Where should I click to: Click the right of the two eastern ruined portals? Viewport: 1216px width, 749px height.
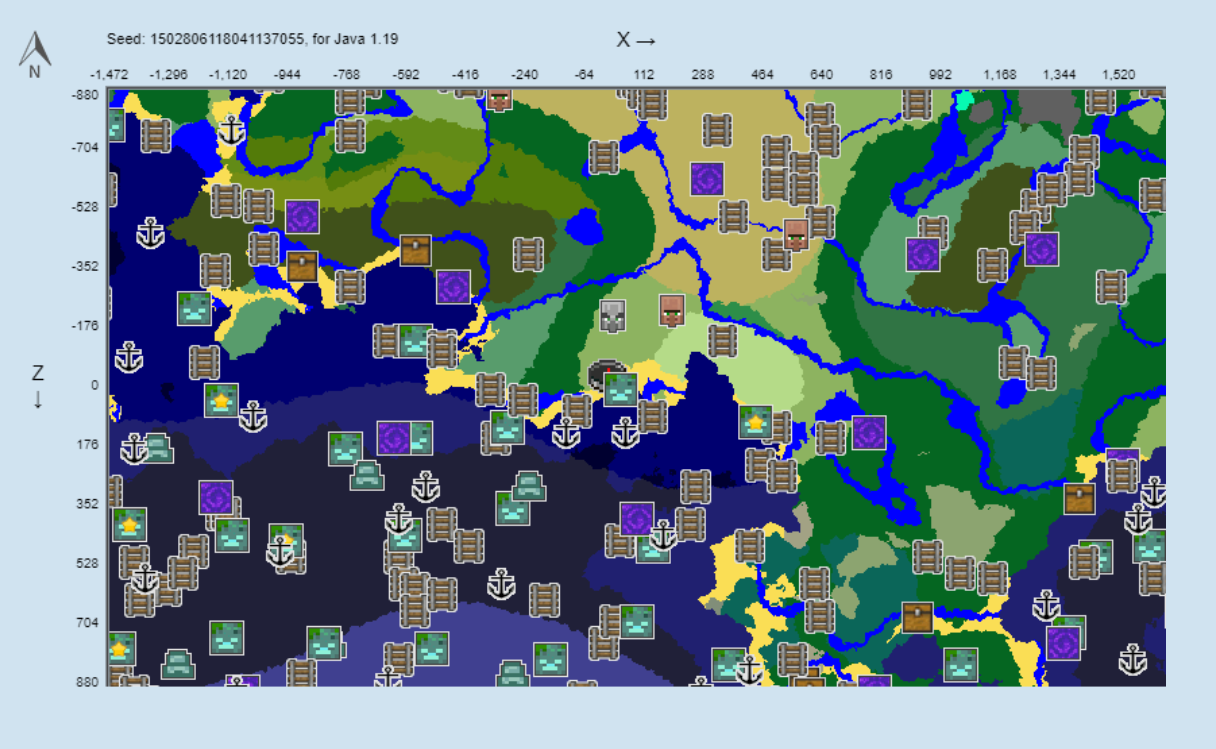(x=1042, y=249)
